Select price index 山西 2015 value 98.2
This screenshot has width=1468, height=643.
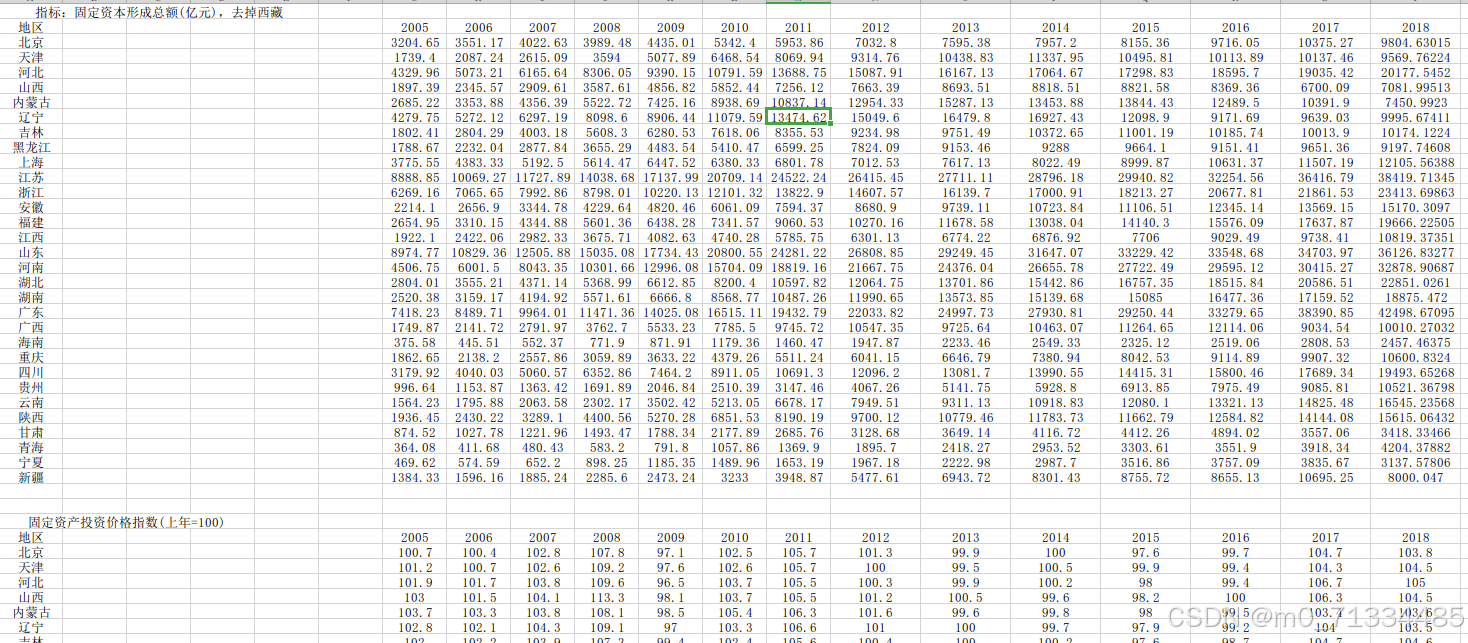1146,597
